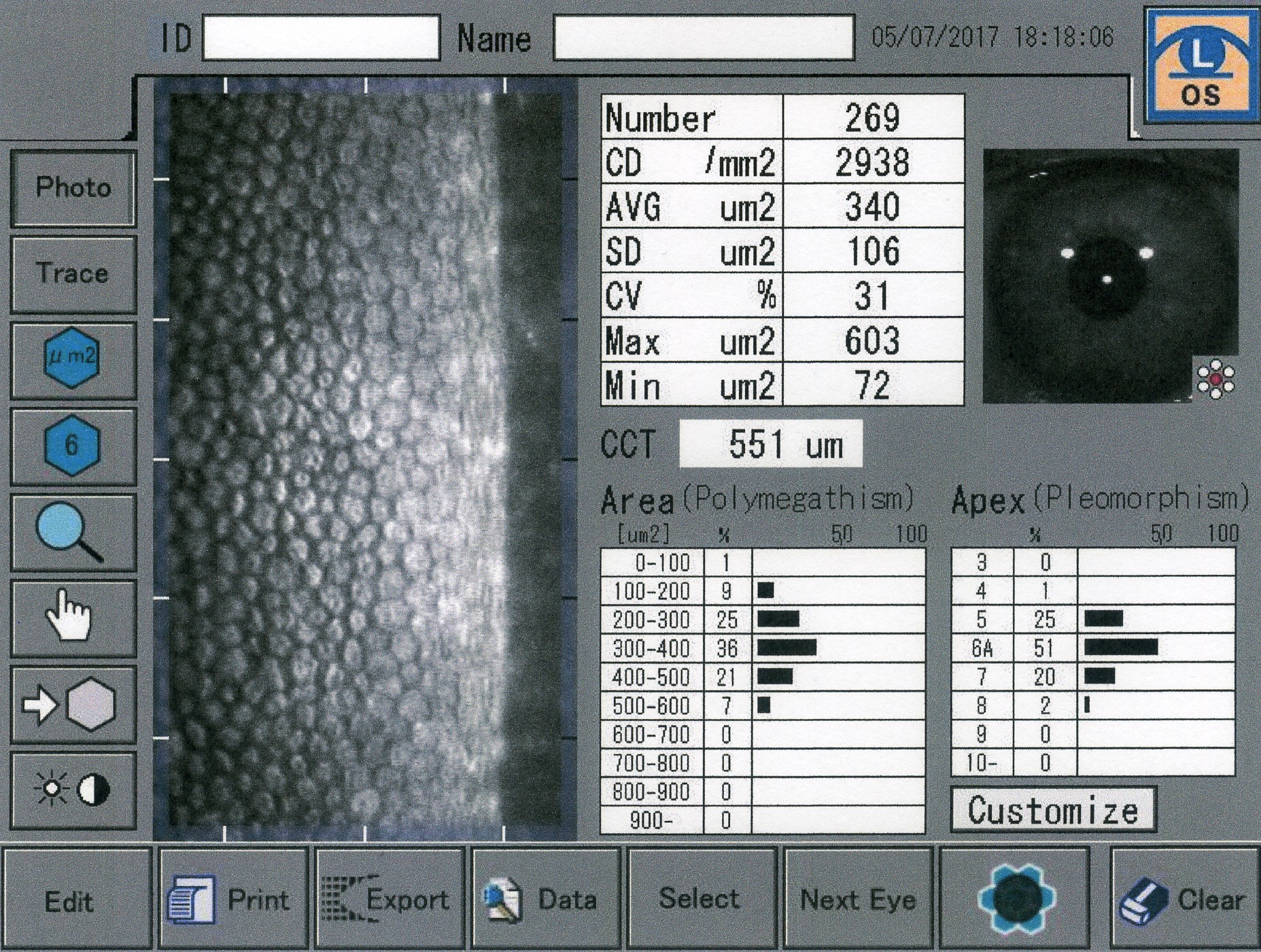
Task: Switch to Photo view
Action: click(x=73, y=188)
